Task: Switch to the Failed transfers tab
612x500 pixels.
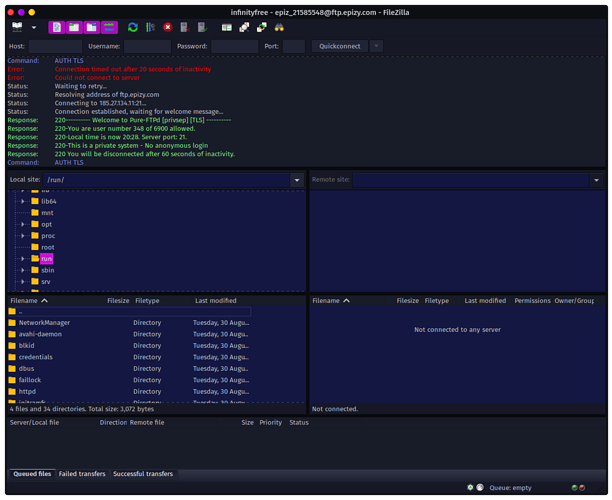Action: tap(82, 474)
